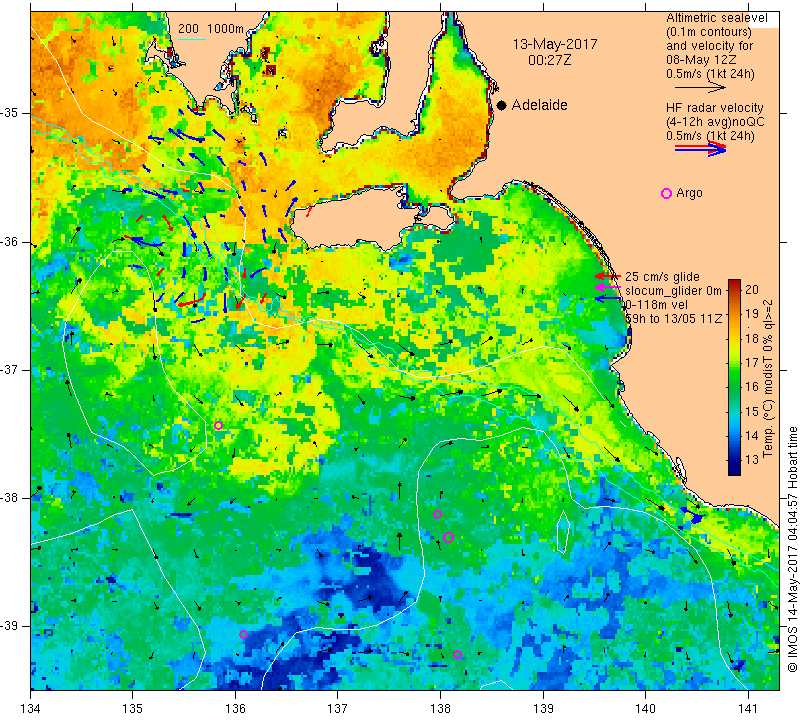This screenshot has height=720, width=800.
Task: Click the green band near 16 on colorbar
Action: point(734,386)
